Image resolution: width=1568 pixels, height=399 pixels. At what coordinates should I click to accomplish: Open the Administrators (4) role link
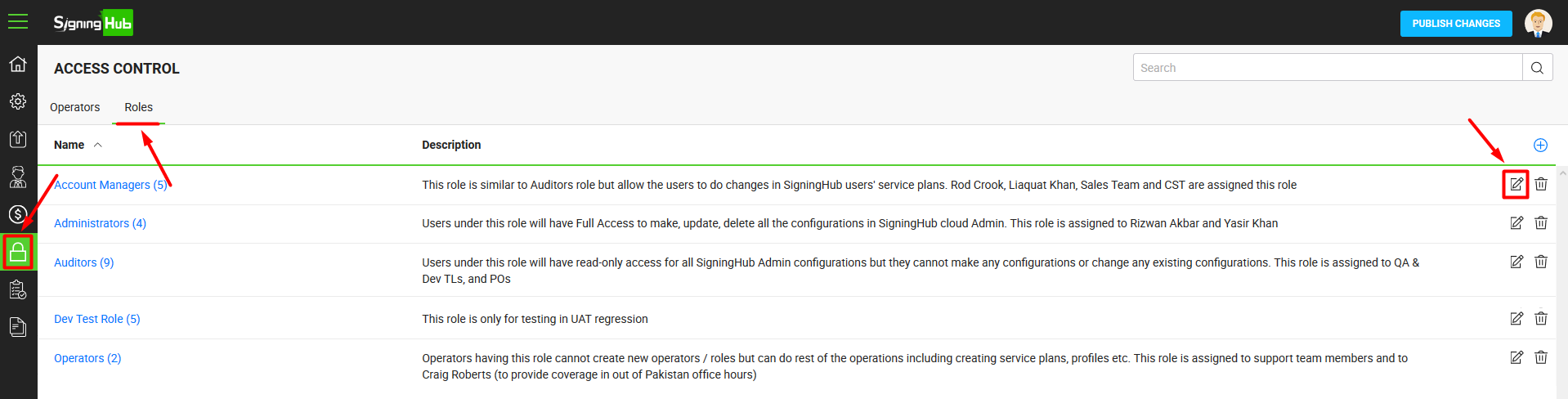tap(100, 223)
